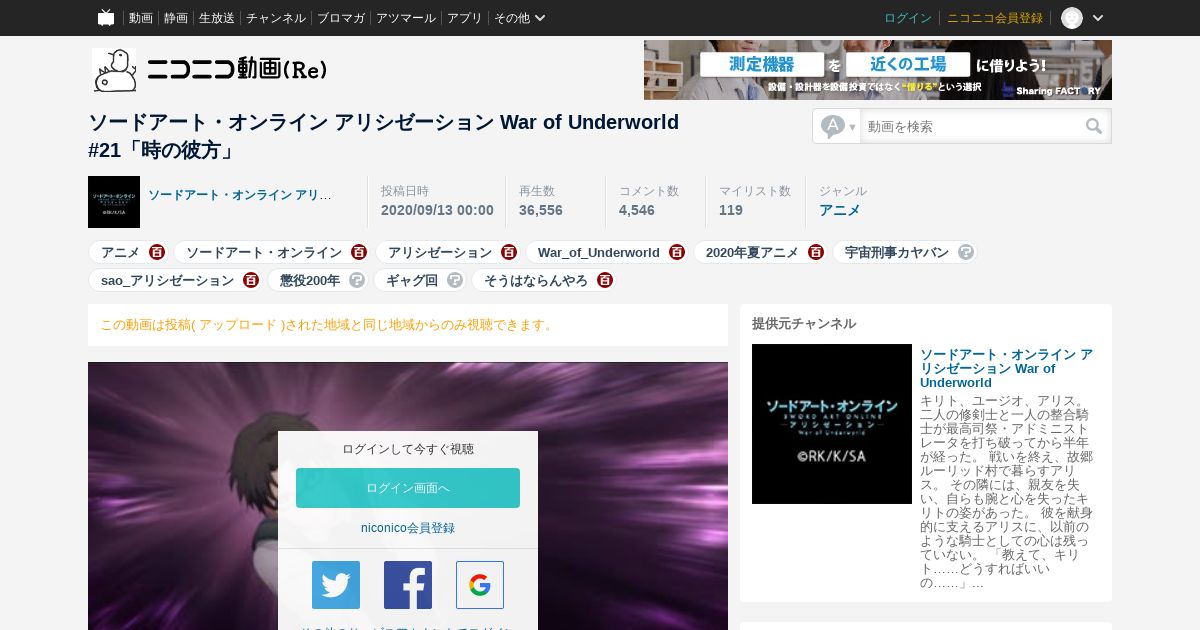Click dictionary icon beside sao_アリシゼーション tag
This screenshot has width=1200, height=630.
coord(251,280)
